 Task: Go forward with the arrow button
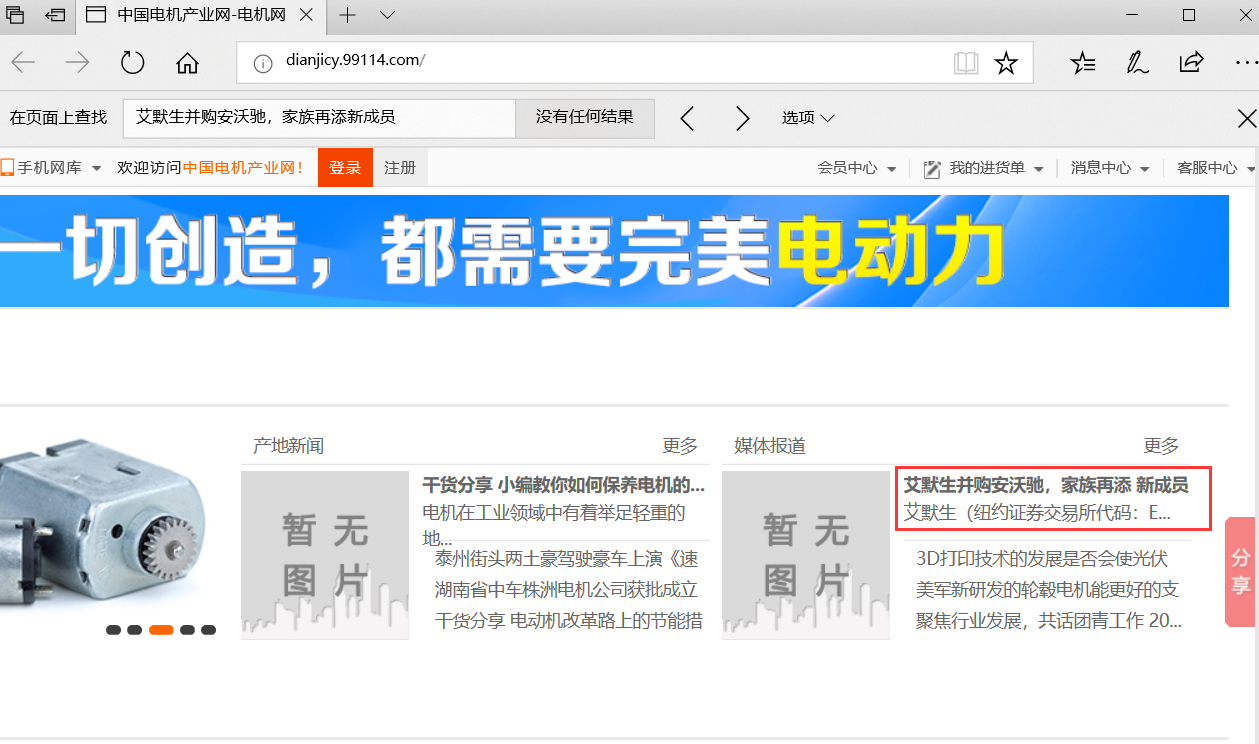point(77,63)
